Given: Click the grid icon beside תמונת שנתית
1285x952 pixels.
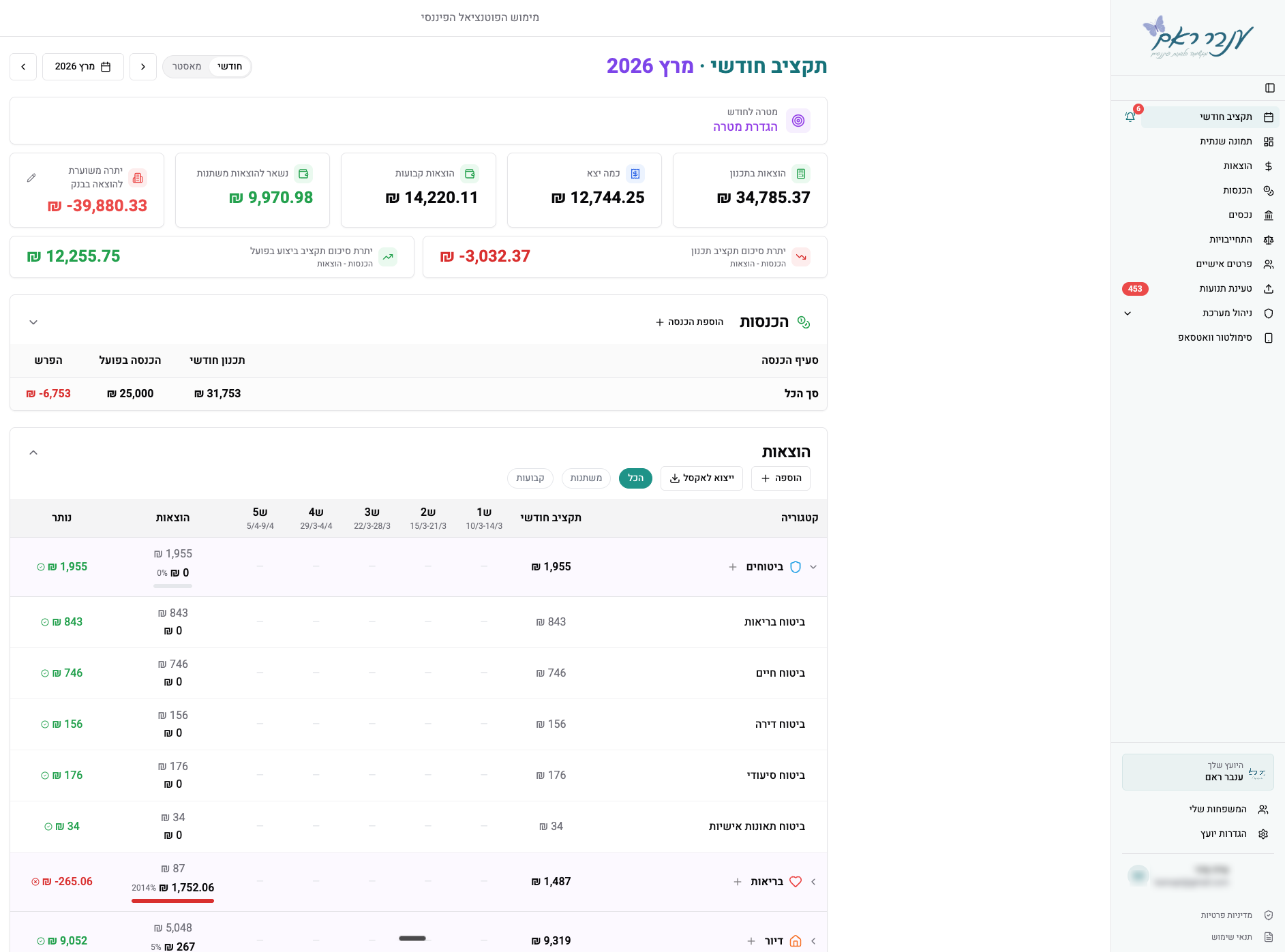Looking at the screenshot, I should (x=1269, y=142).
